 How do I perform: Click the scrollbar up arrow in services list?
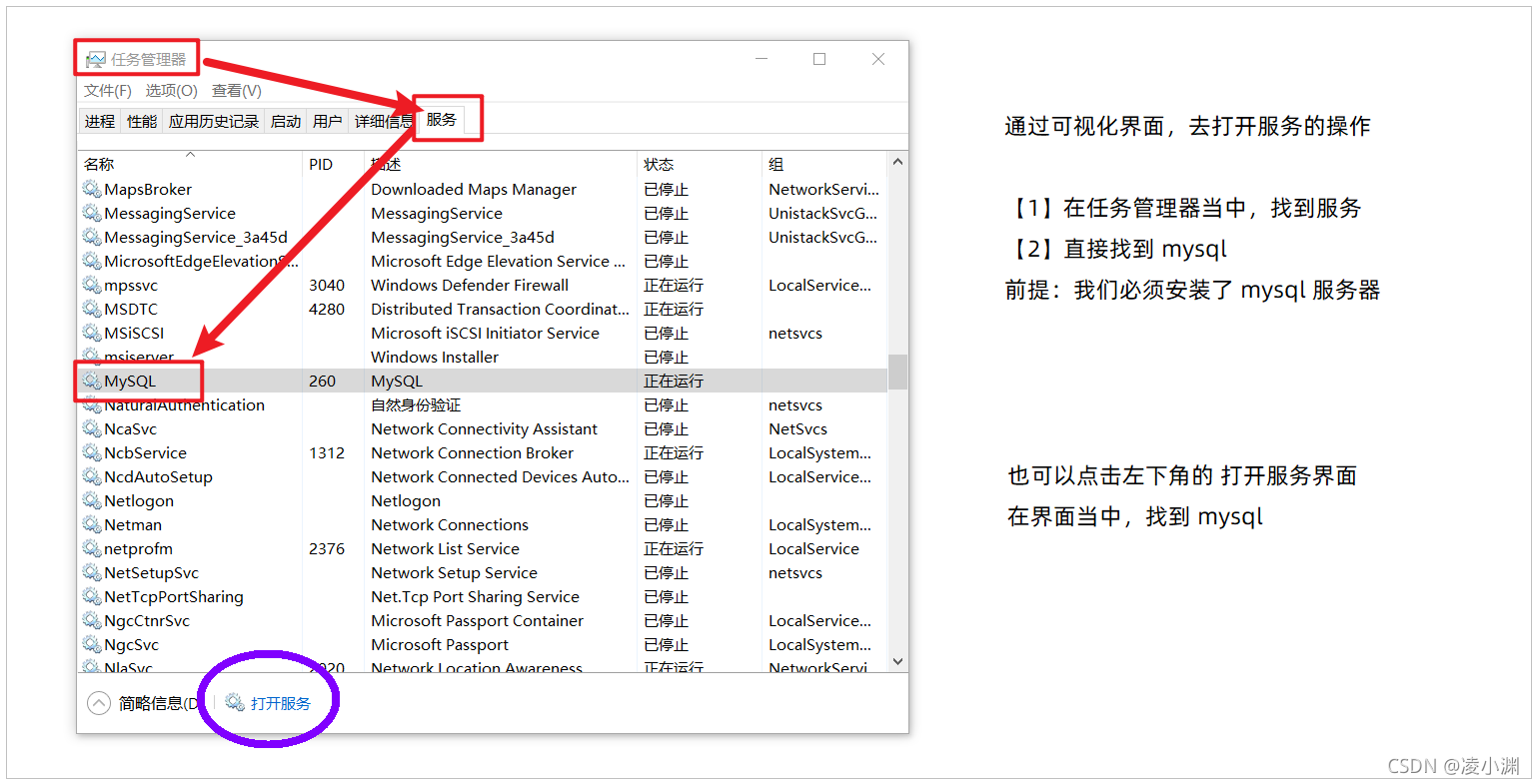click(897, 162)
